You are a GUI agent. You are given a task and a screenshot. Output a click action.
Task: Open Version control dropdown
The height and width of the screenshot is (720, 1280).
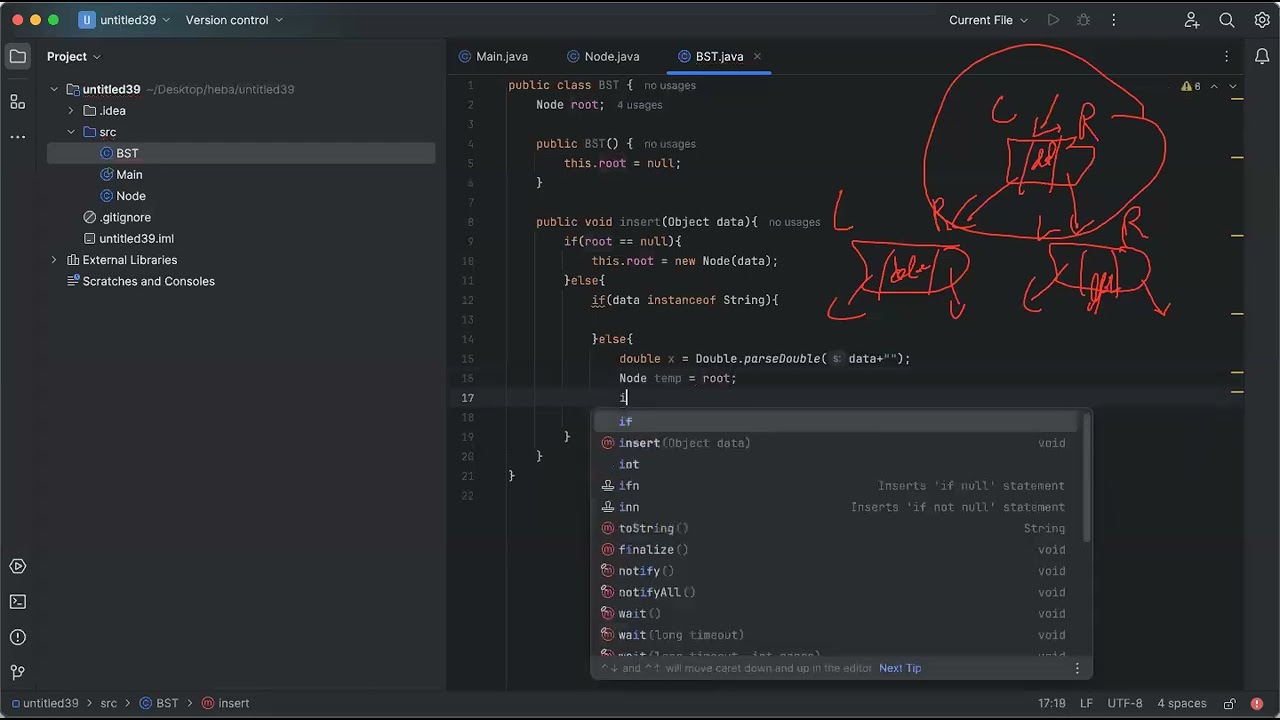click(x=234, y=20)
